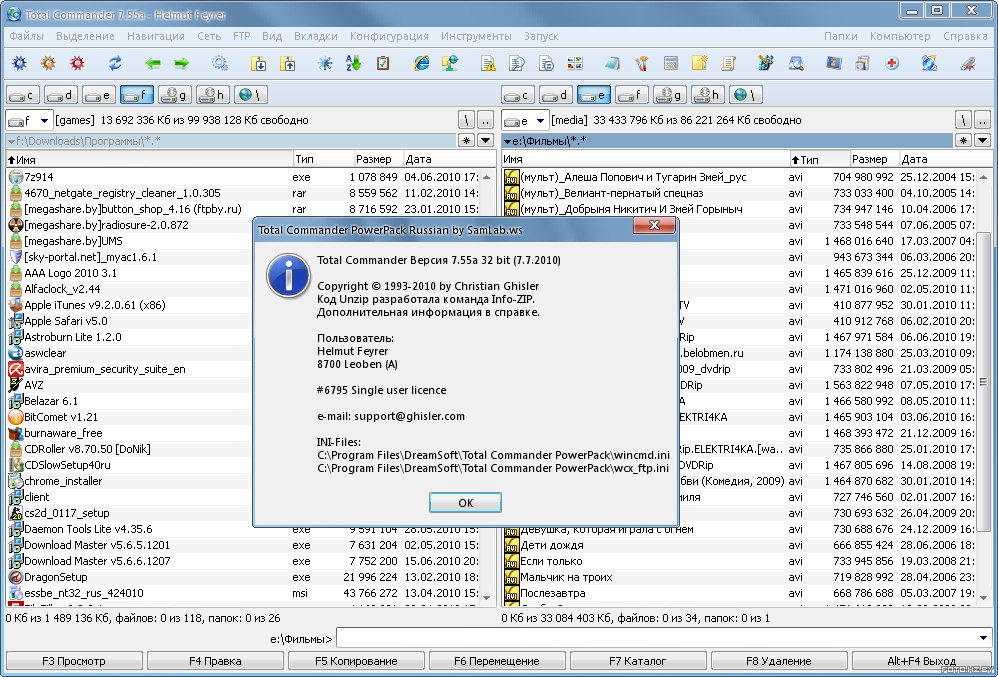Open the Файлы menu
The image size is (998, 677).
(27, 36)
